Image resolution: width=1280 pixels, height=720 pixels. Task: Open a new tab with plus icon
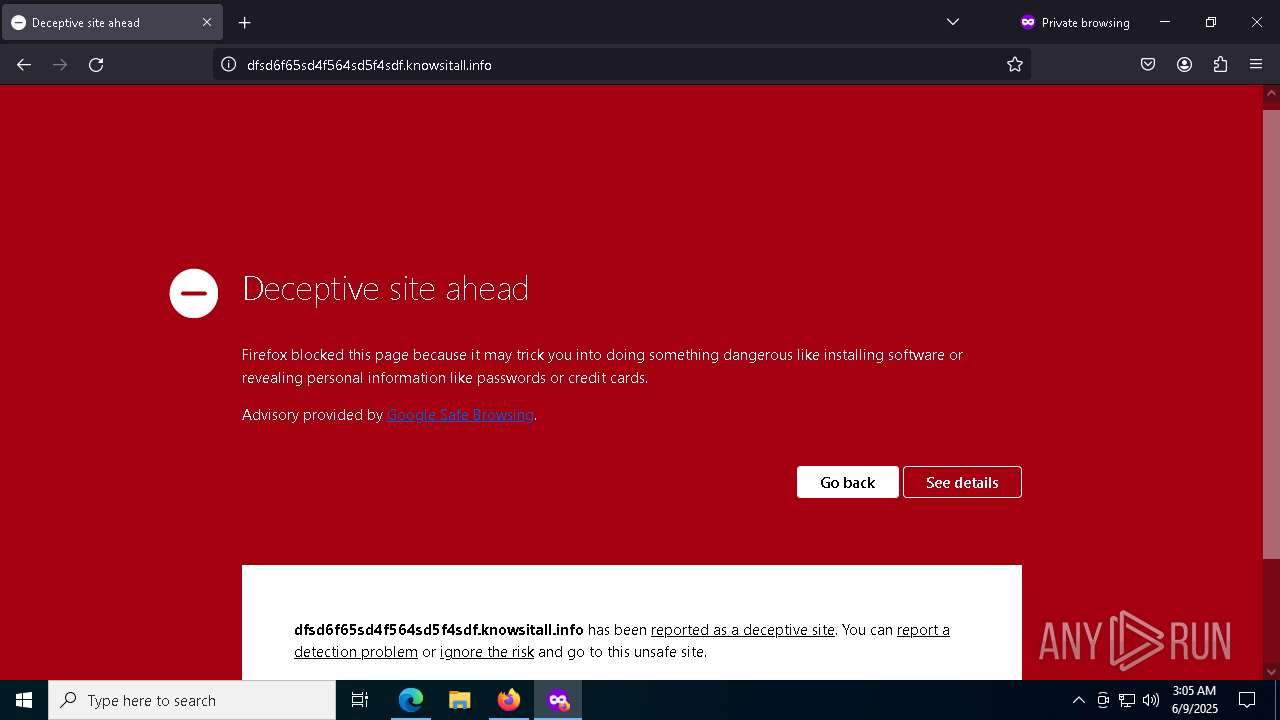(x=244, y=22)
